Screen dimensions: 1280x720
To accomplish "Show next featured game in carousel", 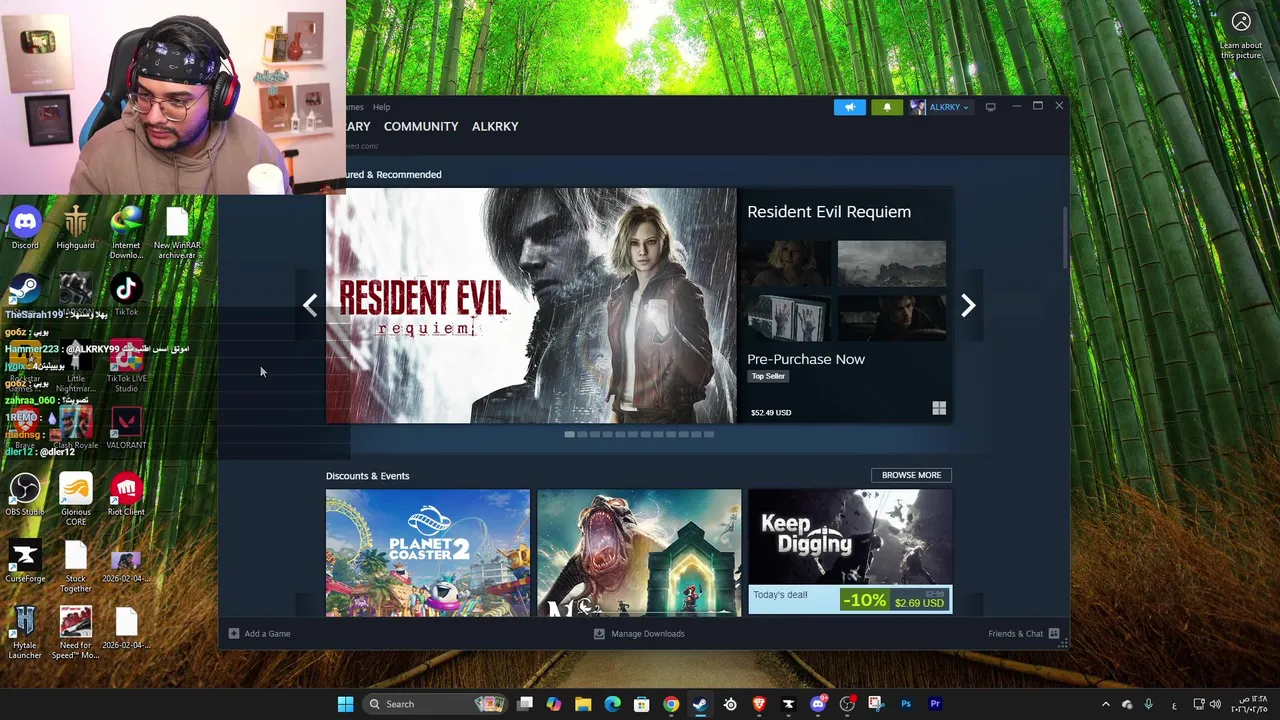I will click(968, 305).
